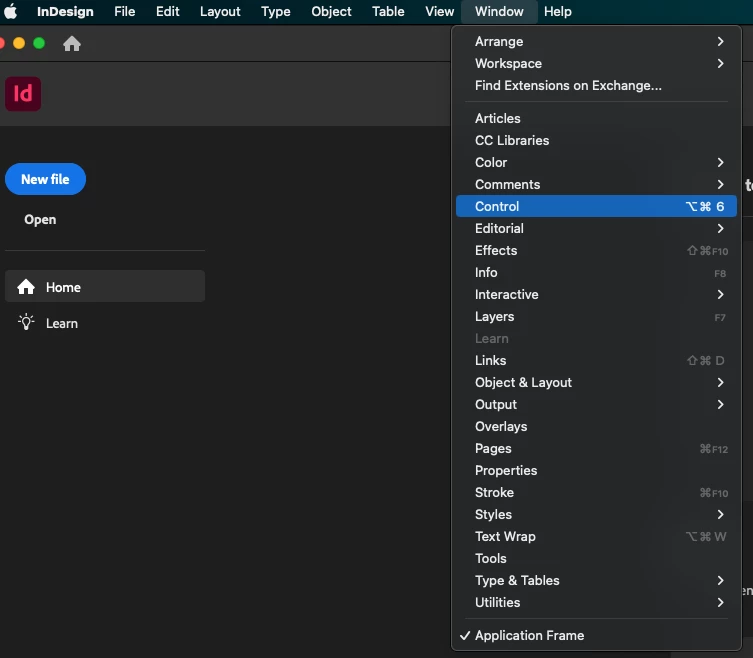Open the Links panel
The height and width of the screenshot is (658, 753).
click(x=596, y=360)
